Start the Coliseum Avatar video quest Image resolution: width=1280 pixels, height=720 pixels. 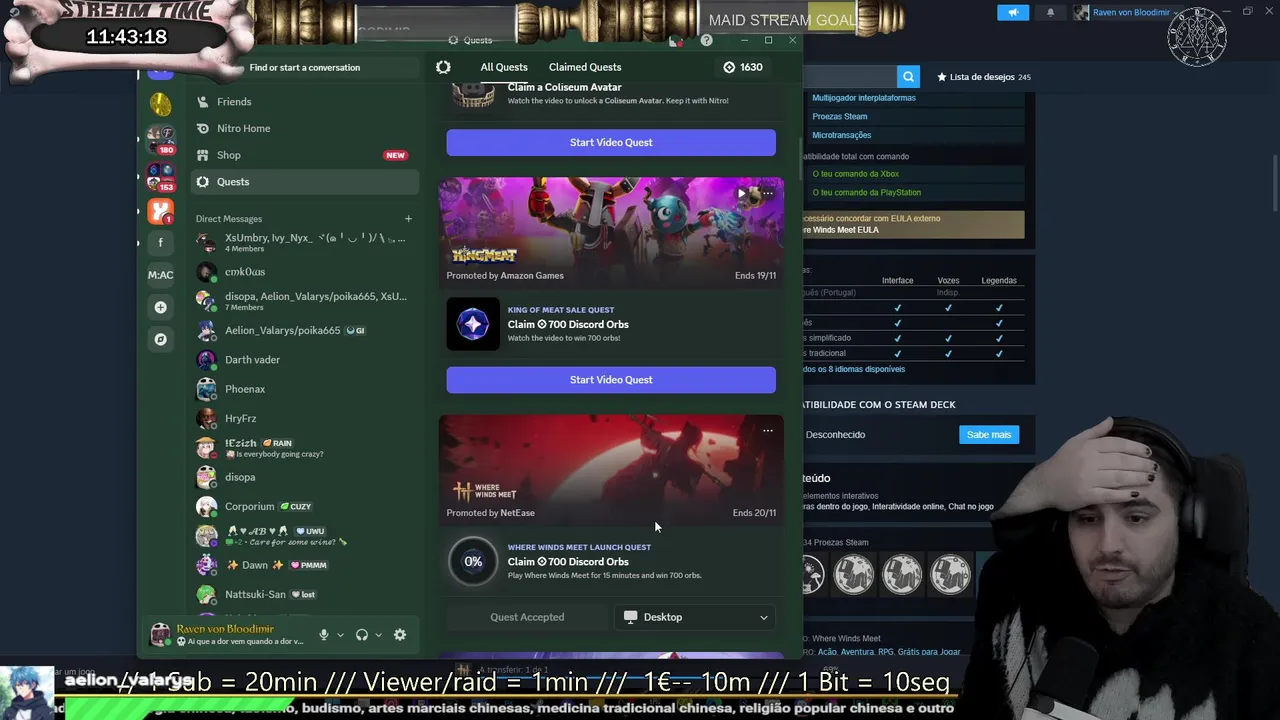611,142
